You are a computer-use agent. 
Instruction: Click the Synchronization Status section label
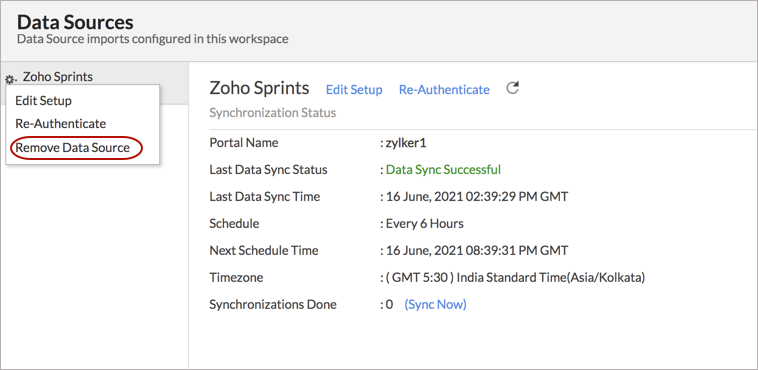[x=273, y=113]
